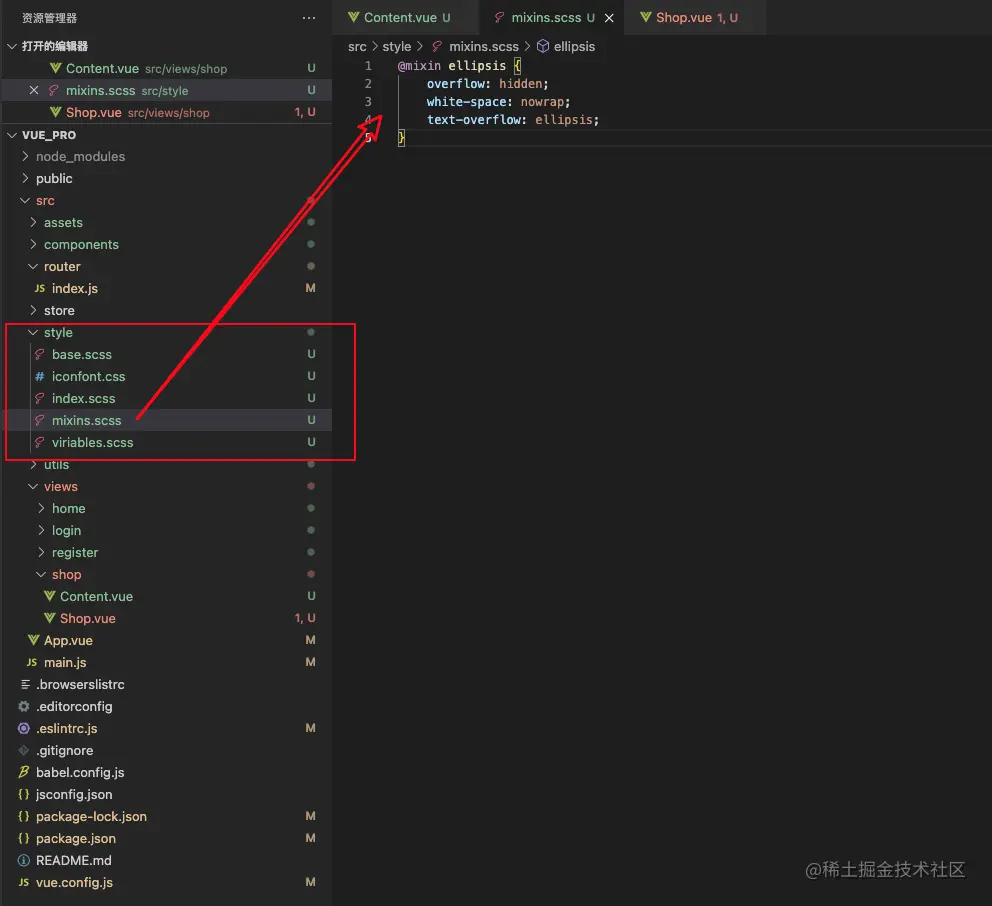
Task: Click the JS icon of main.js
Action: (x=32, y=662)
